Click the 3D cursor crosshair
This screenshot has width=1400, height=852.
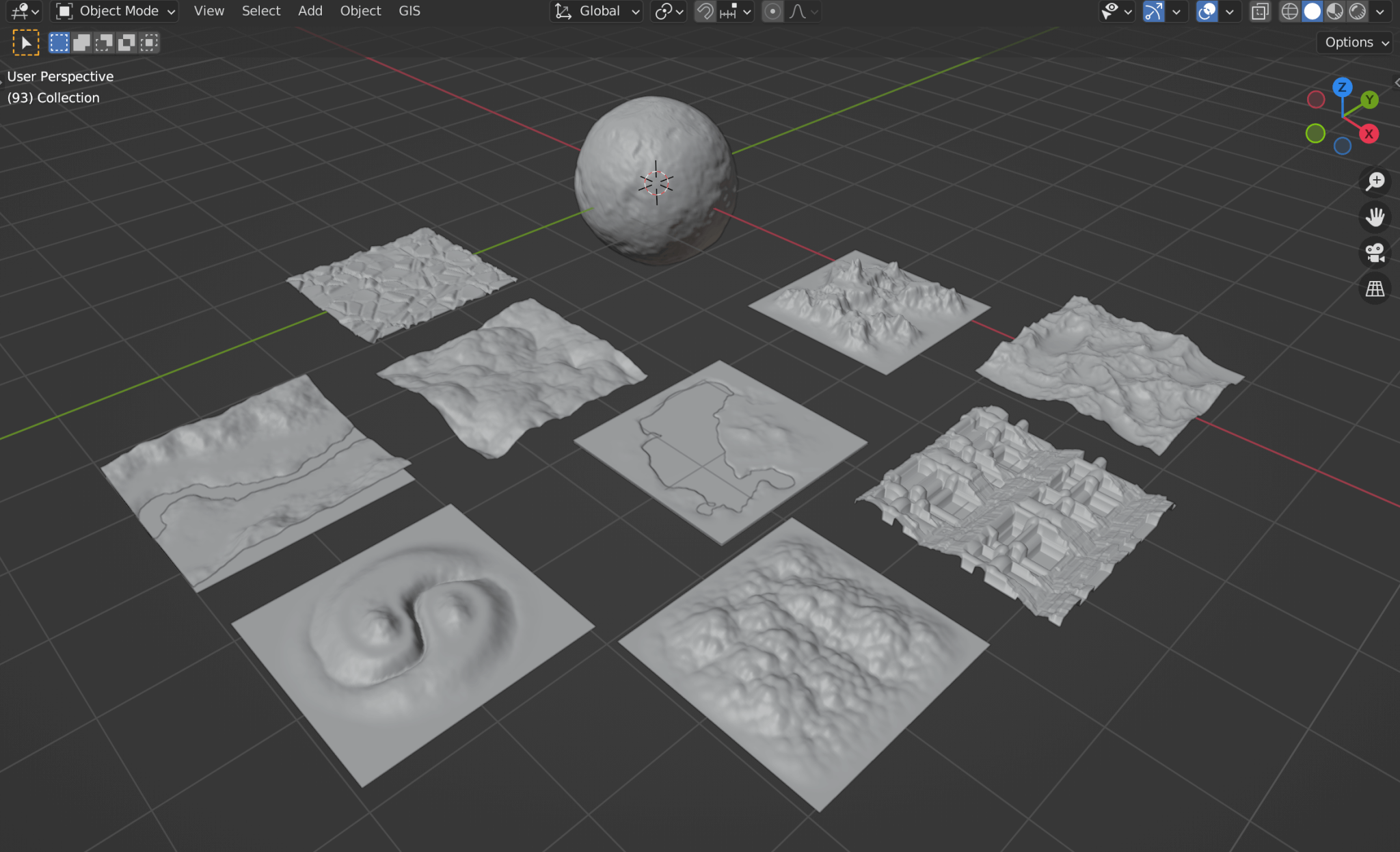[656, 183]
